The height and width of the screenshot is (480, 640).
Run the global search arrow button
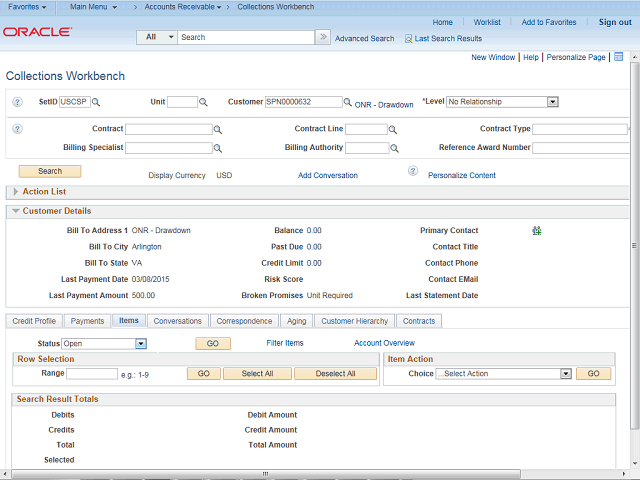[x=322, y=37]
